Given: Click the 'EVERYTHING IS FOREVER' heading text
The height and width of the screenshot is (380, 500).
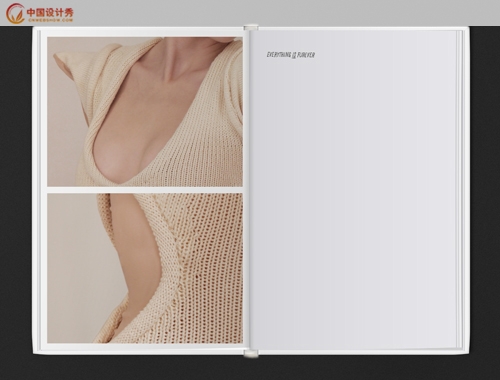Looking at the screenshot, I should (x=291, y=55).
